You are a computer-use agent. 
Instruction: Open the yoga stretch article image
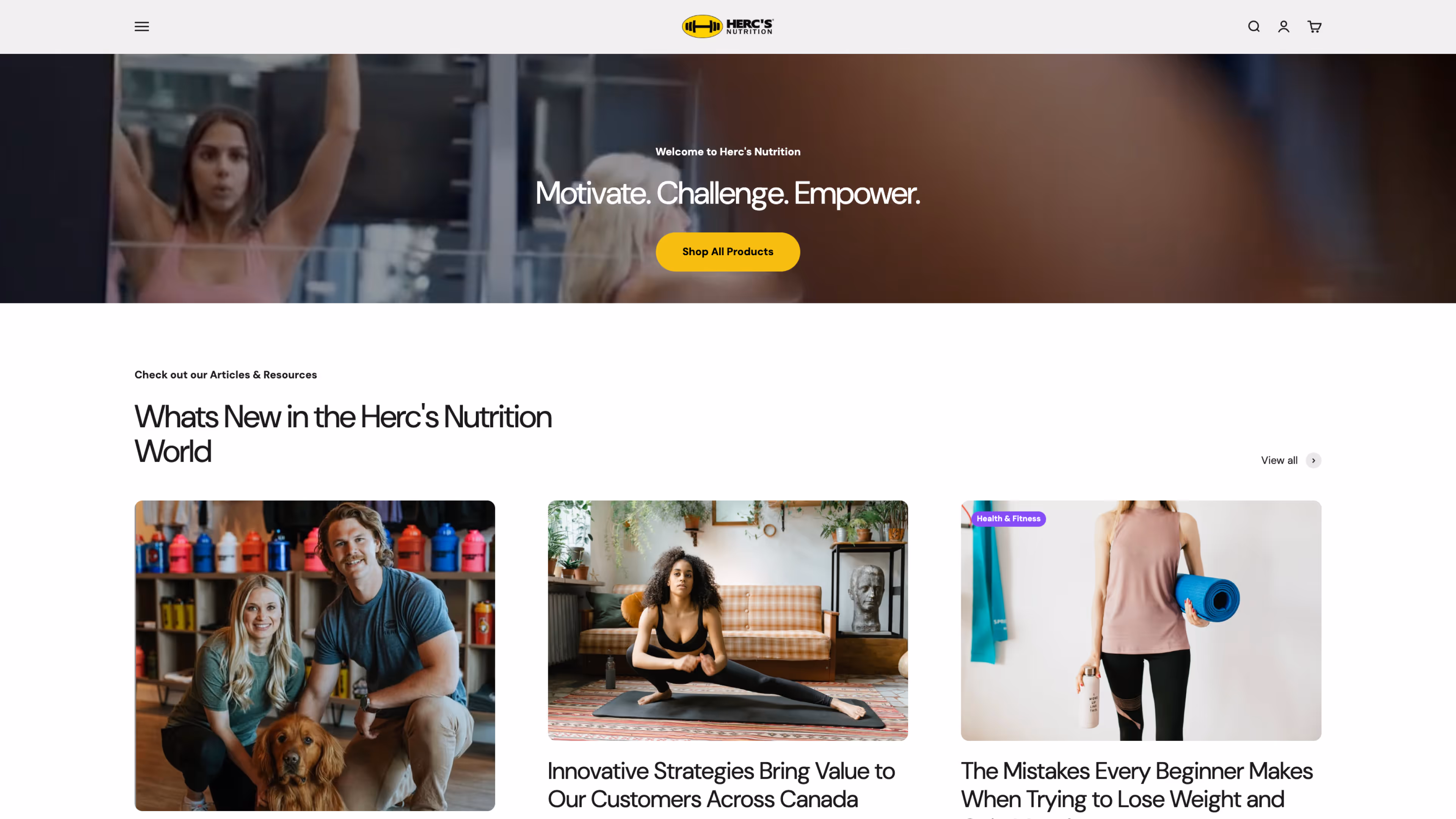(728, 621)
